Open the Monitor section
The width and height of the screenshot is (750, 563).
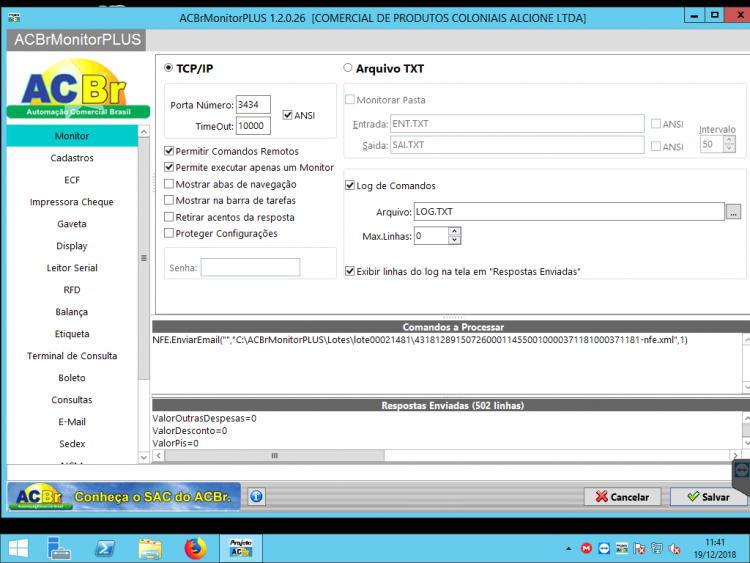(x=72, y=136)
